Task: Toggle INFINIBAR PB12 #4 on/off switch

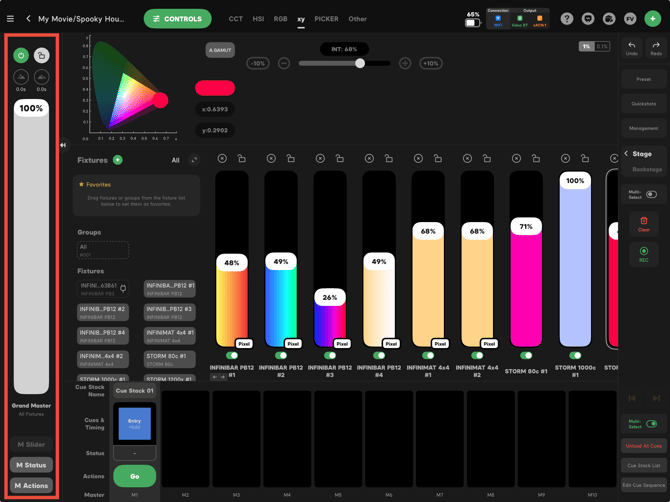Action: click(379, 355)
